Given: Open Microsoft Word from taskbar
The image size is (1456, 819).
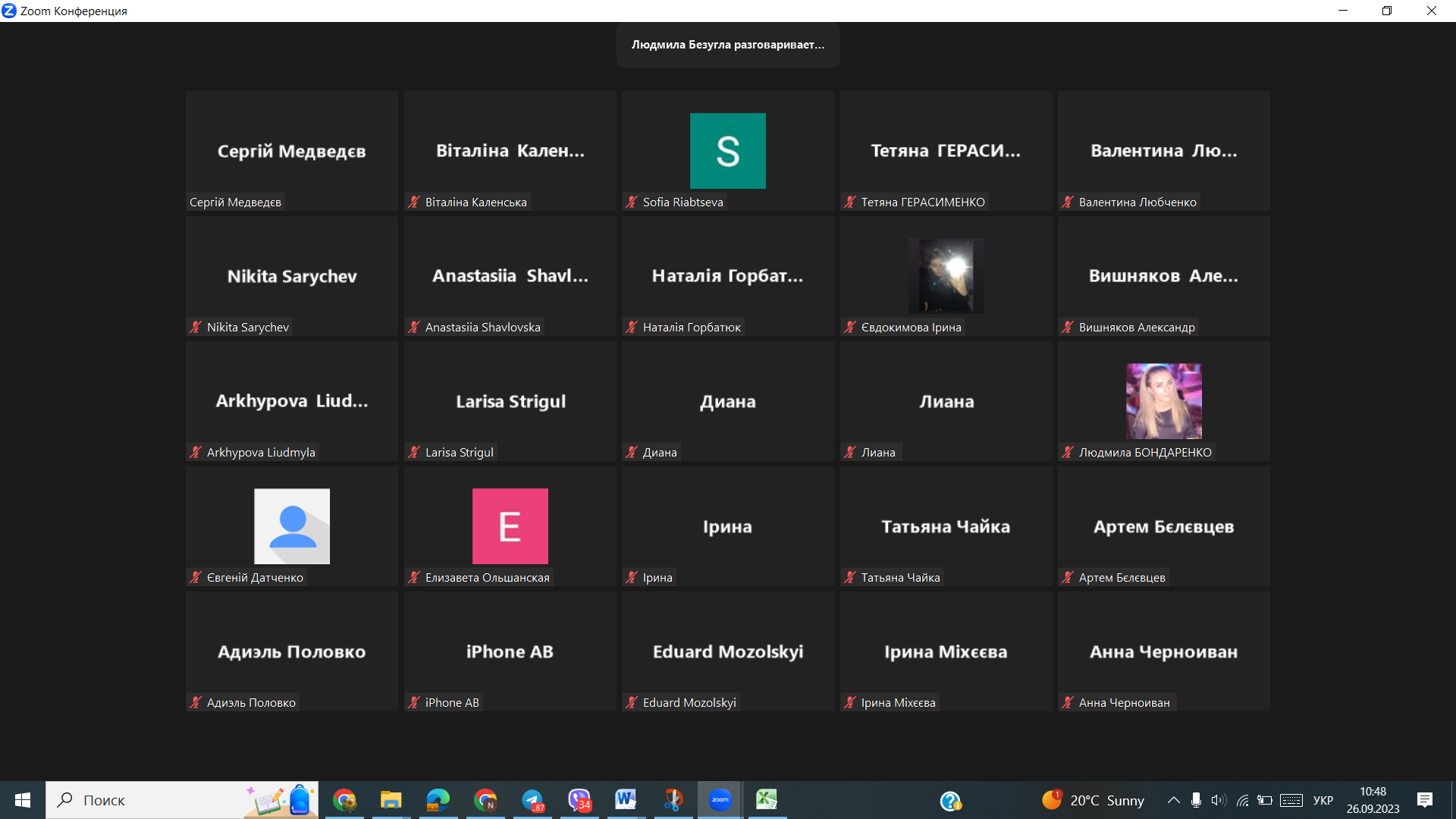Looking at the screenshot, I should point(626,800).
